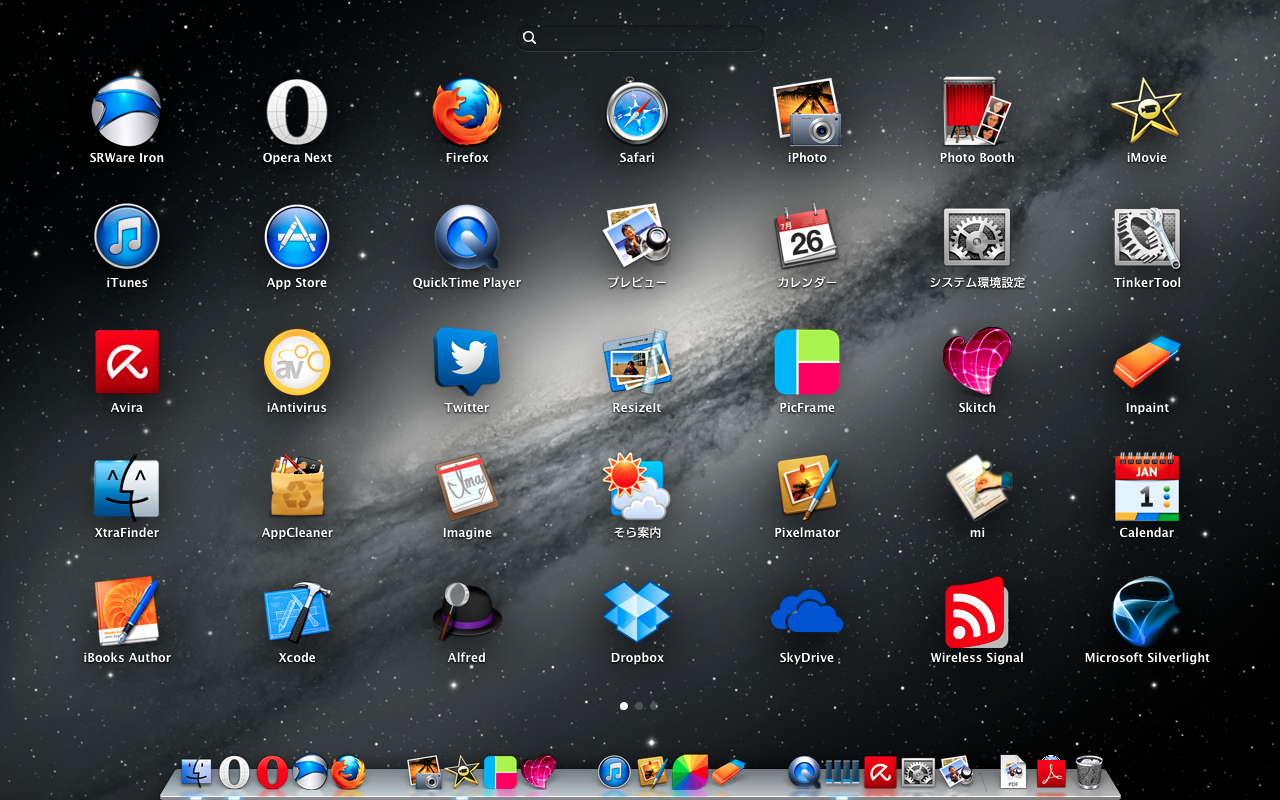
Task: Click System Preferences gear in the Dock
Action: tap(918, 772)
